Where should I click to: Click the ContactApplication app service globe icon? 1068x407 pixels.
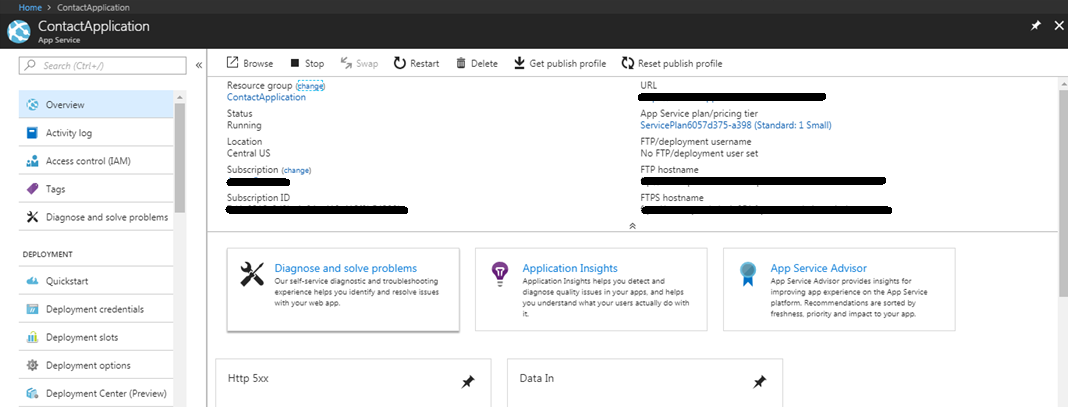coord(19,32)
